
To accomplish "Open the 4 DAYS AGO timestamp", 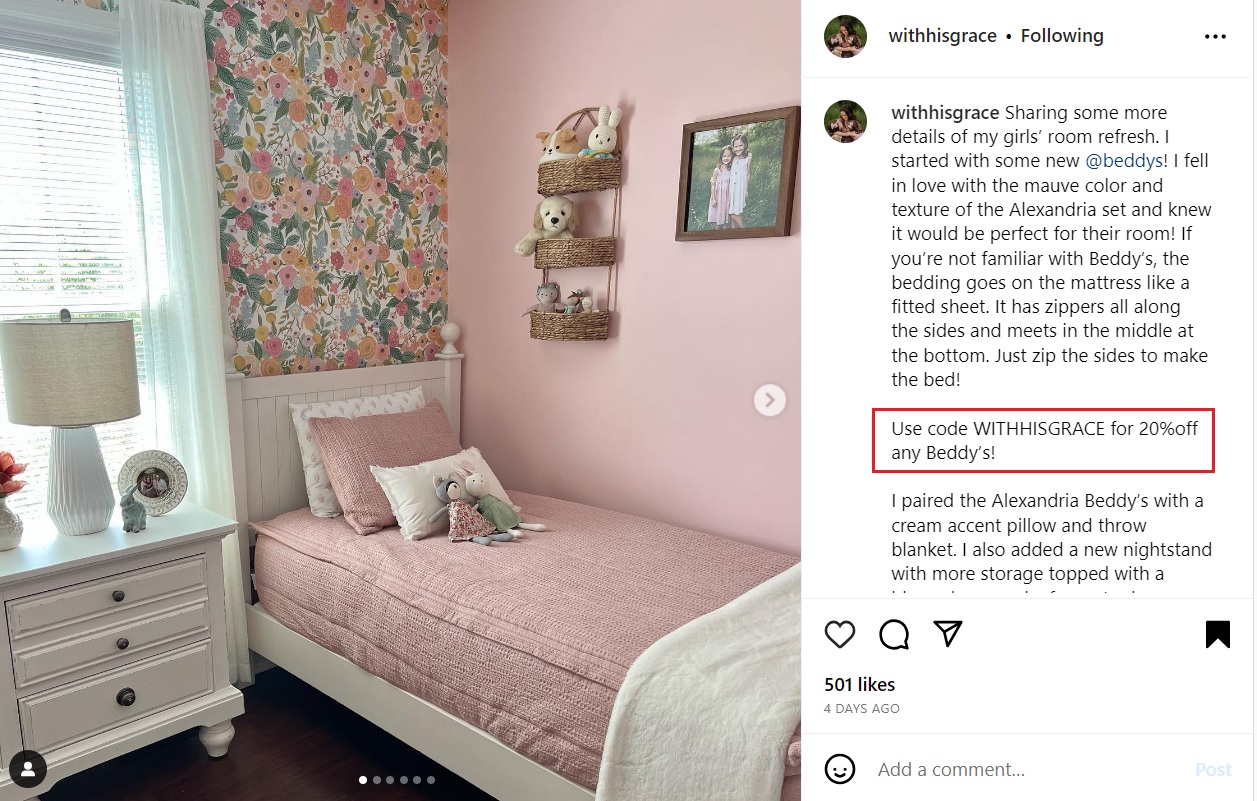I will point(862,709).
